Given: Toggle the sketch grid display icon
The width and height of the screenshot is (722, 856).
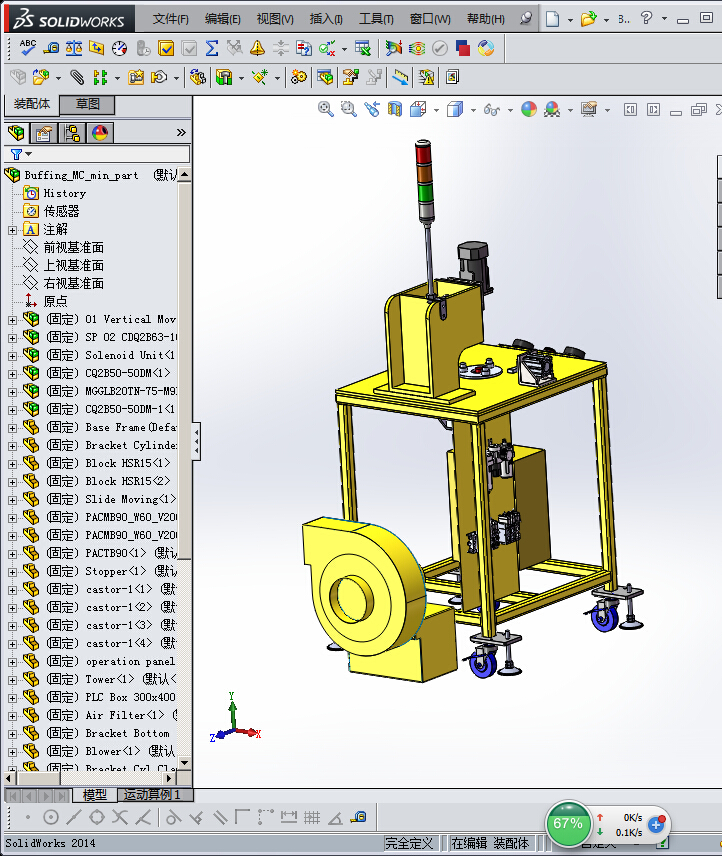Looking at the screenshot, I should [312, 817].
